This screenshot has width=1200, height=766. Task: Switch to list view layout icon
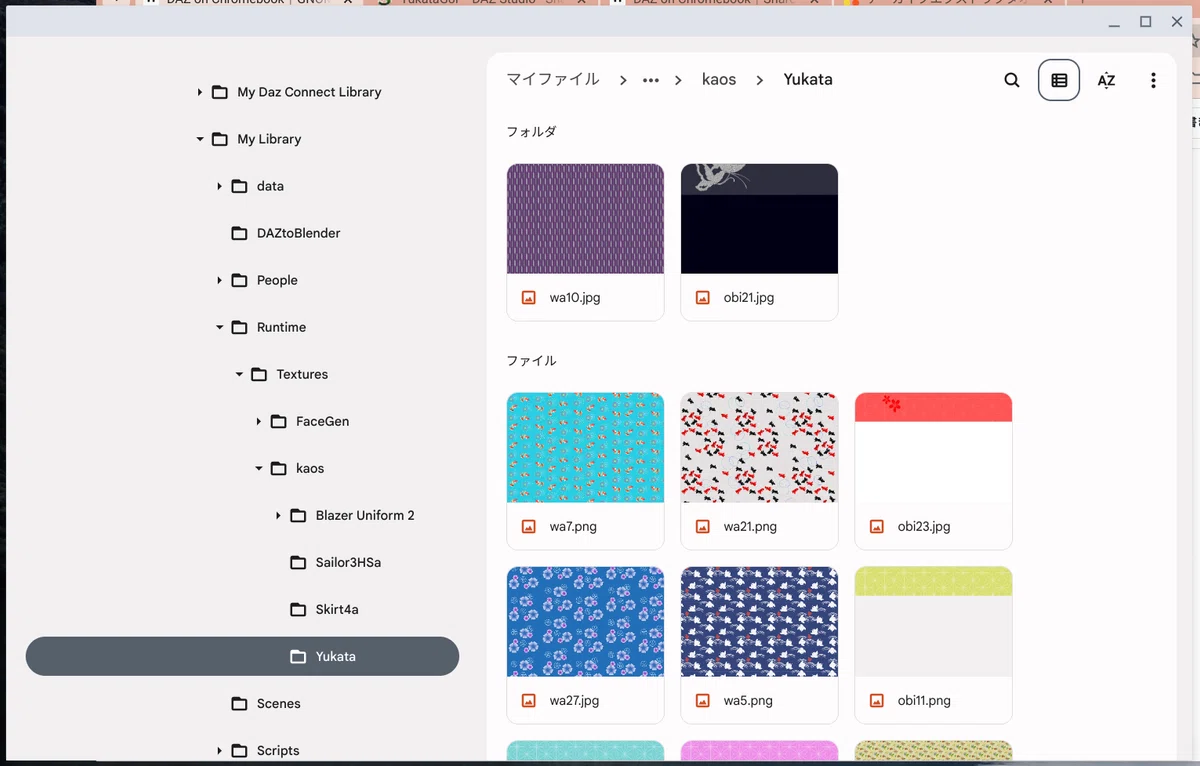[1059, 80]
